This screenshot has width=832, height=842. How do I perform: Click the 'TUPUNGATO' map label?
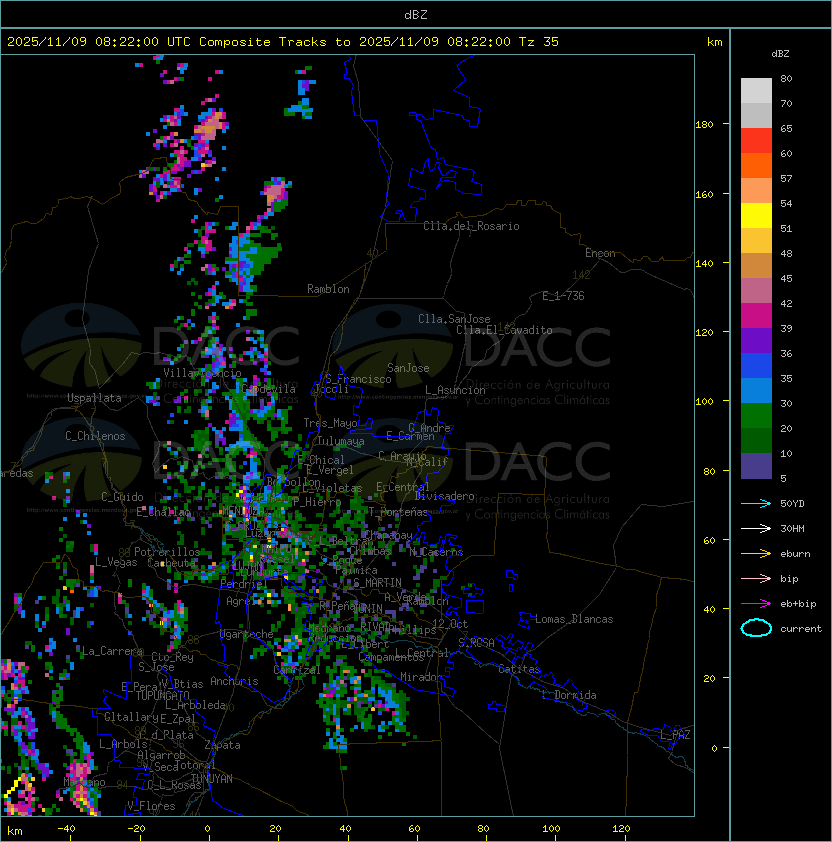click(x=162, y=695)
